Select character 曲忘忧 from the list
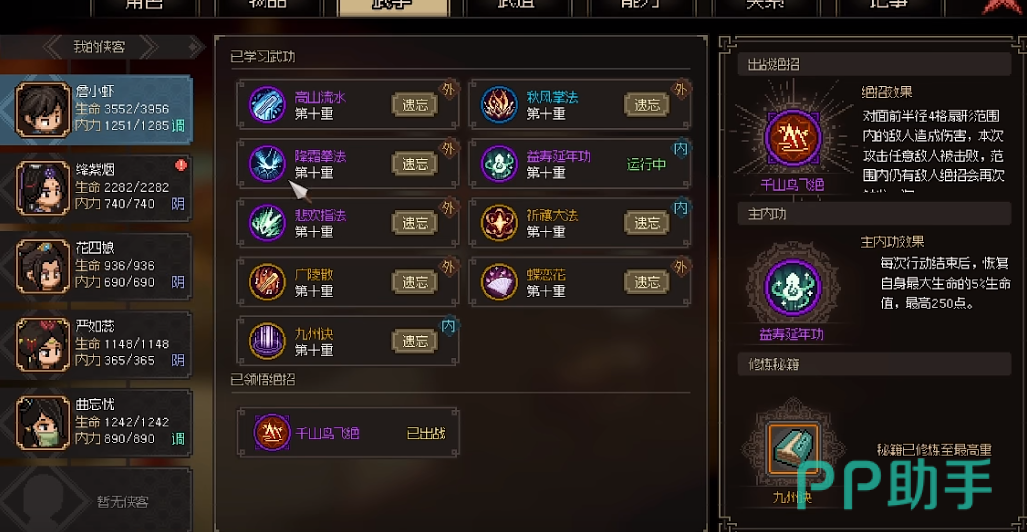Image resolution: width=1027 pixels, height=532 pixels. tap(97, 422)
